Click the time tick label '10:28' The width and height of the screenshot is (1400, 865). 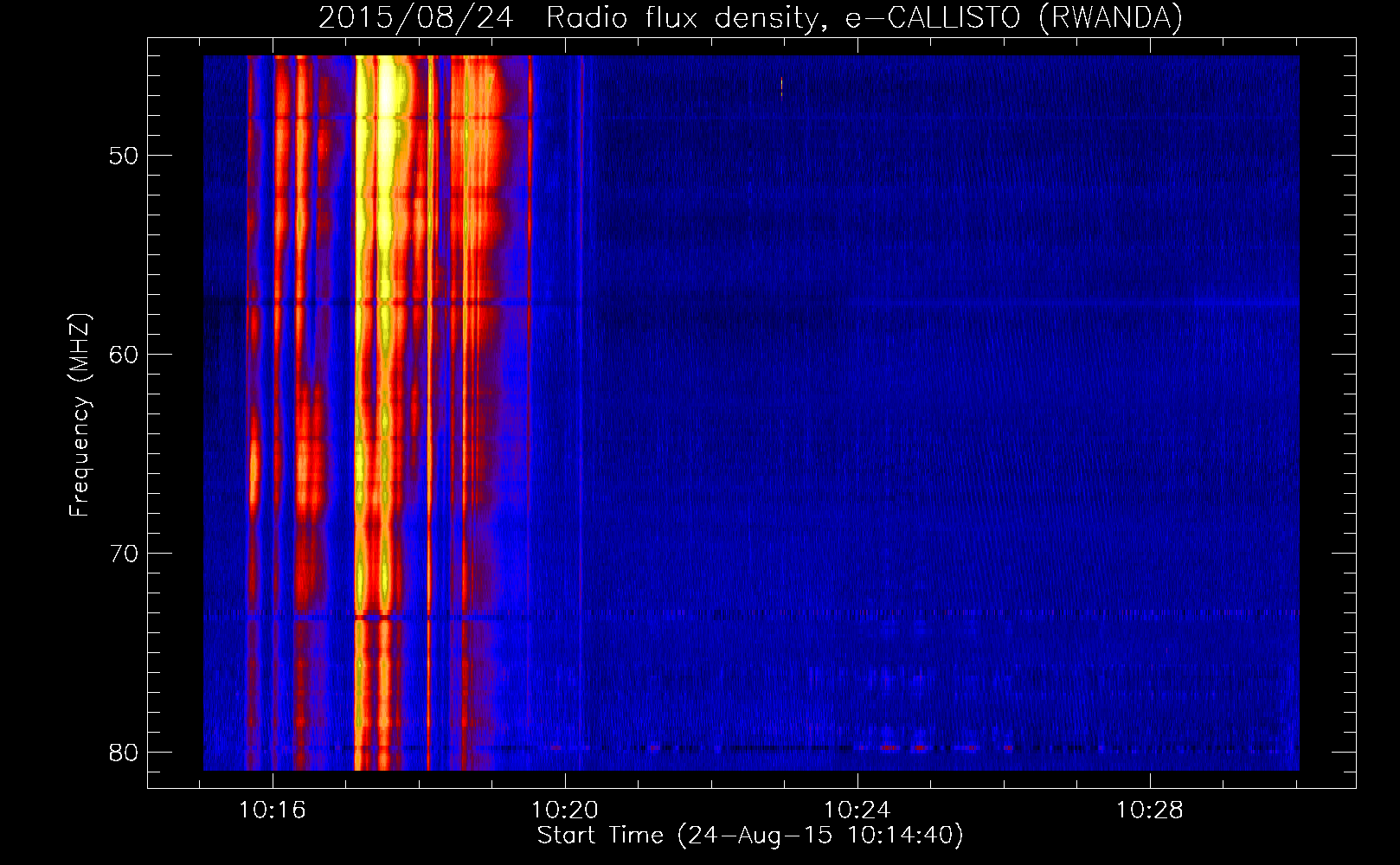1149,811
